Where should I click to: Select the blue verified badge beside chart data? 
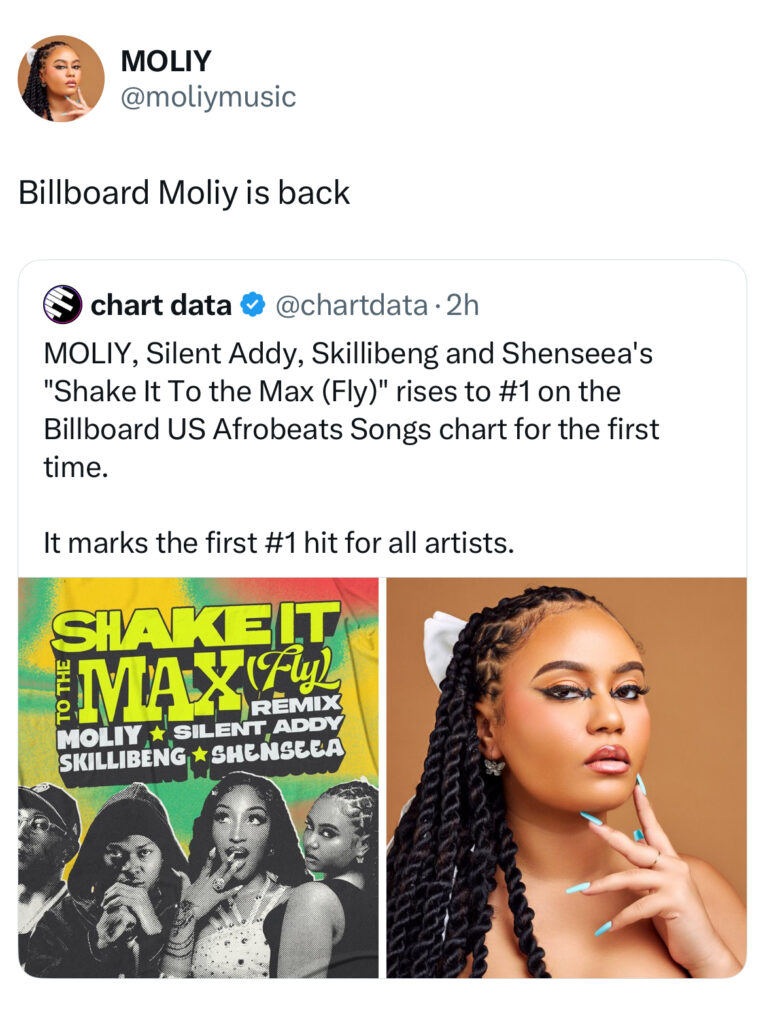(x=253, y=305)
